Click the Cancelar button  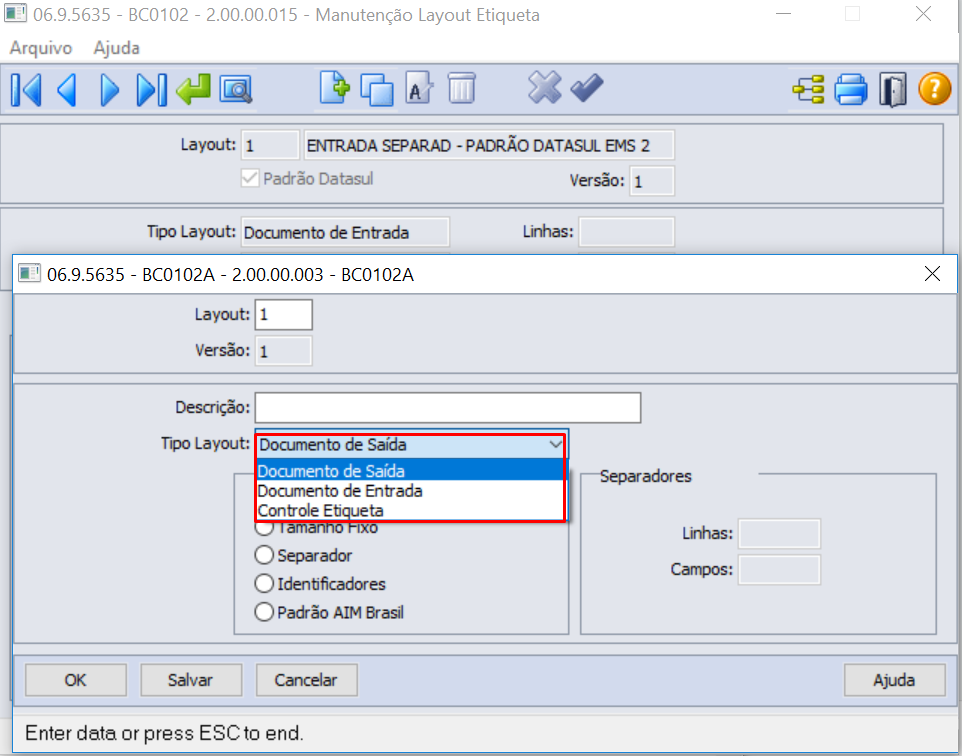(306, 680)
